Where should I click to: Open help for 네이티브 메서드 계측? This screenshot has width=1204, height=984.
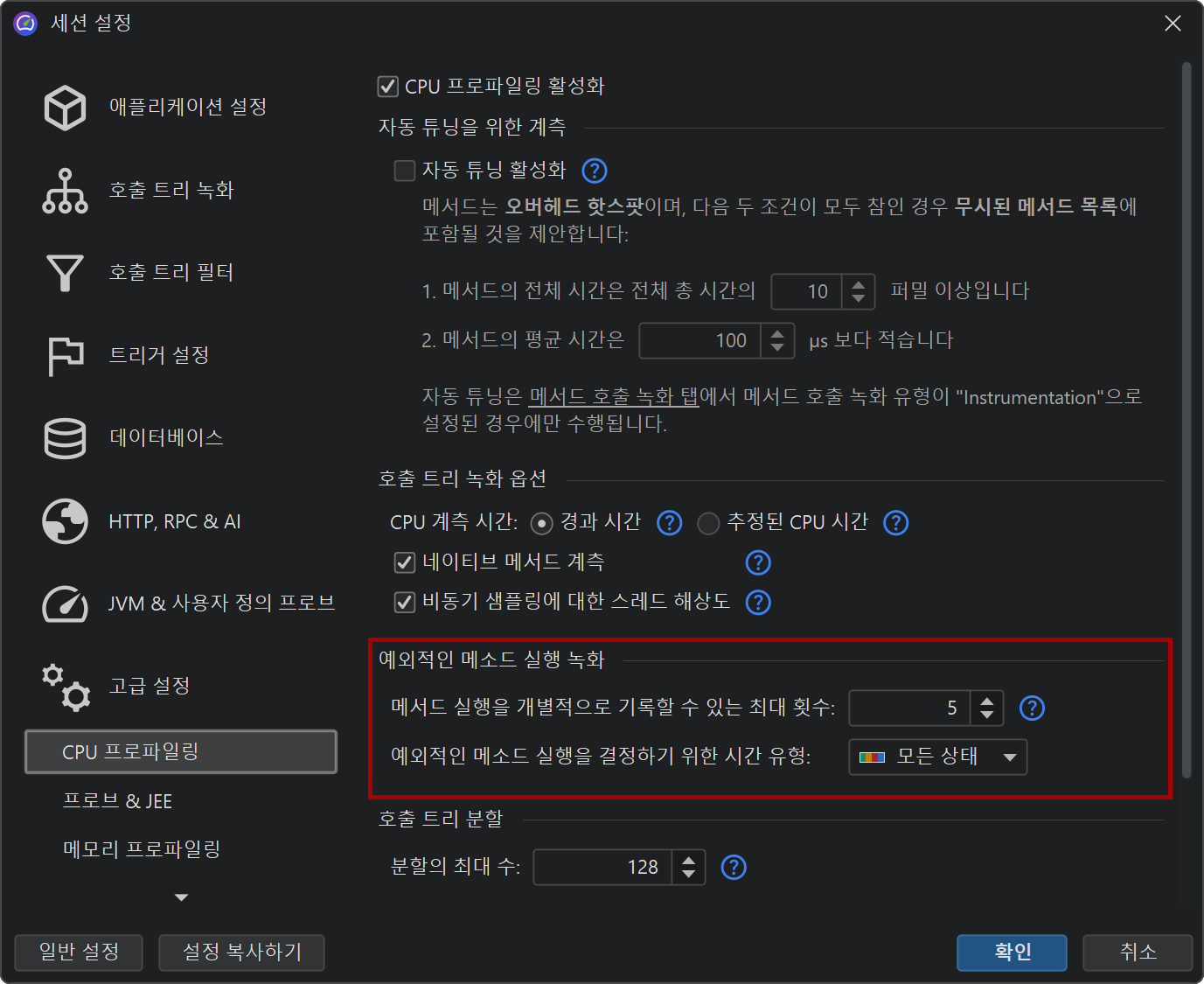(758, 562)
